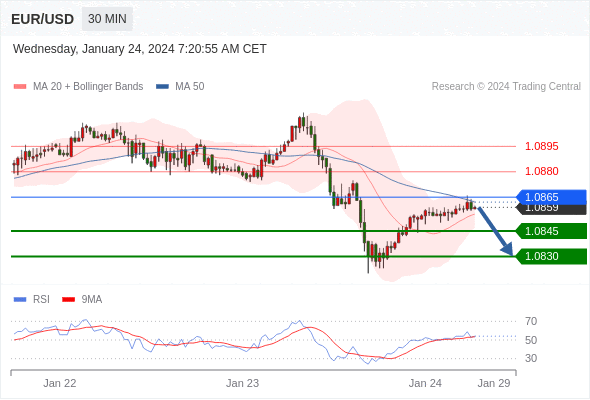The image size is (590, 400).
Task: Click the Wednesday, January 24, 2024 timestamp text
Action: coord(140,49)
